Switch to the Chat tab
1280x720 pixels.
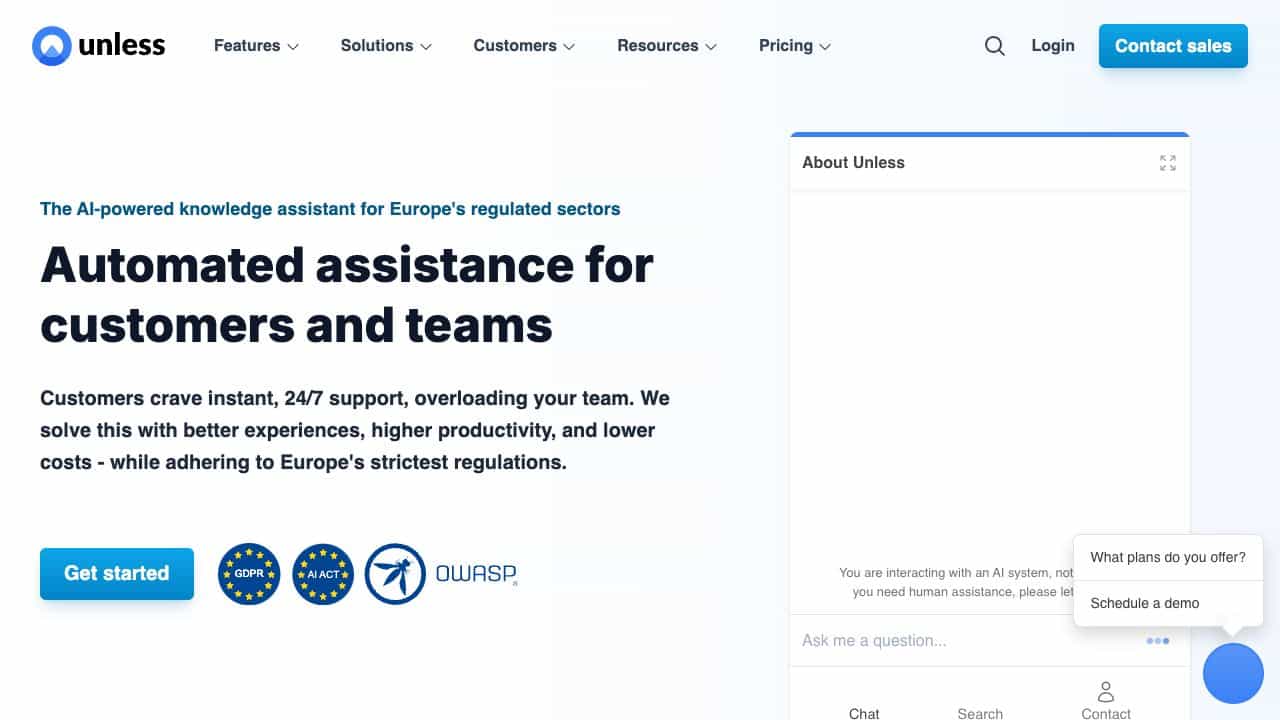click(x=864, y=713)
